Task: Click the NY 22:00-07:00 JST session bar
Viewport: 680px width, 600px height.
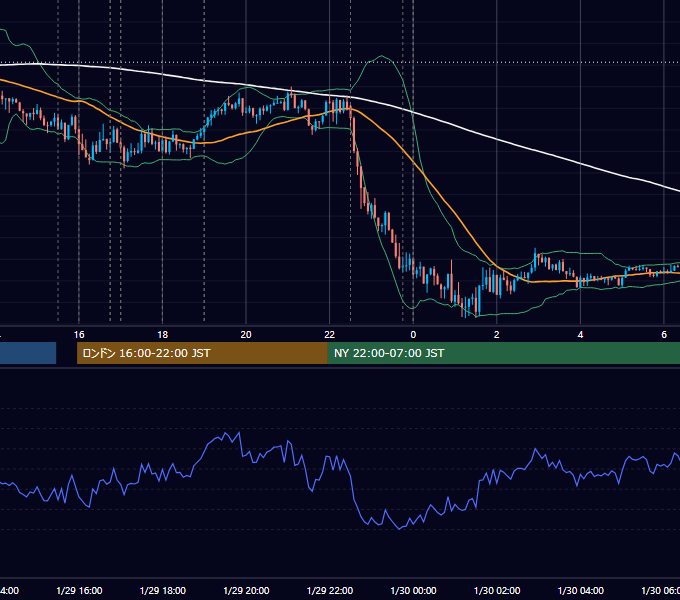Action: coord(503,353)
